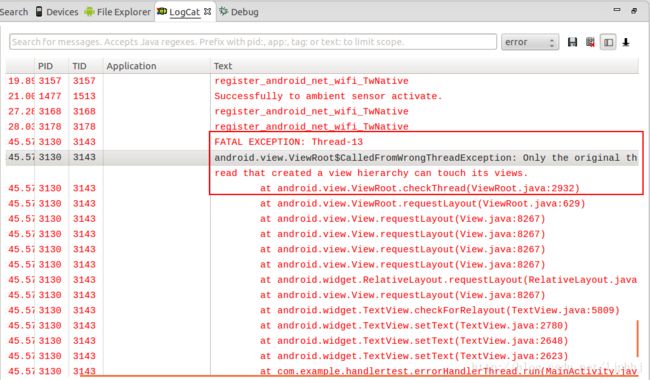This screenshot has height=380, width=650.
Task: Open the error log level dropdown
Action: (x=530, y=42)
